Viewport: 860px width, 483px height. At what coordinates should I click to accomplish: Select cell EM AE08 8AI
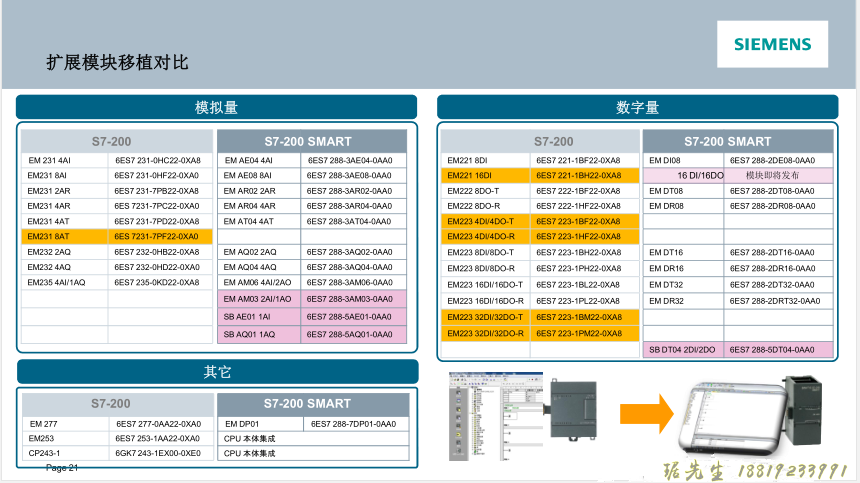click(259, 175)
